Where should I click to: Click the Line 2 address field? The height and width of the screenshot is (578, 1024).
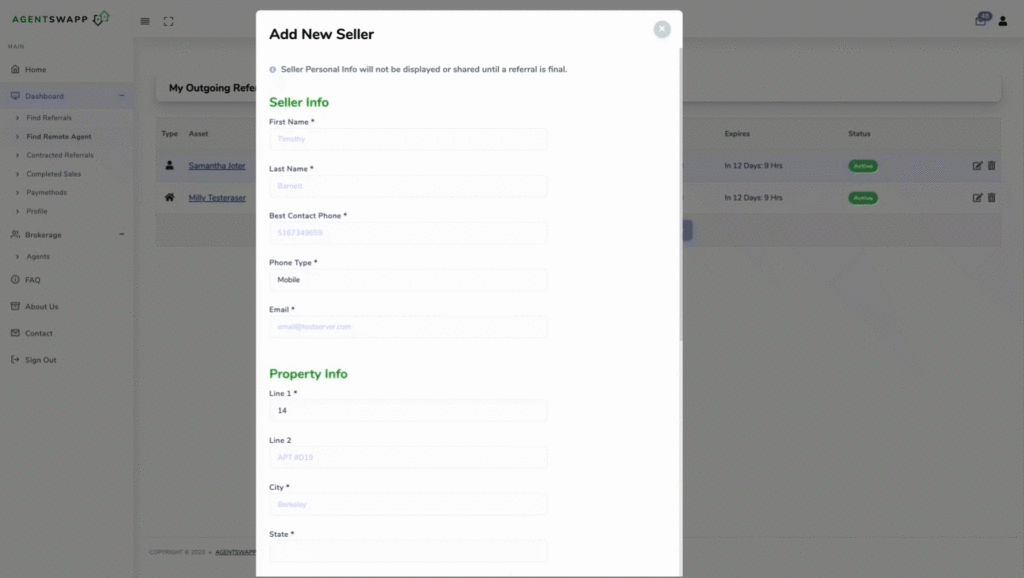(x=408, y=458)
